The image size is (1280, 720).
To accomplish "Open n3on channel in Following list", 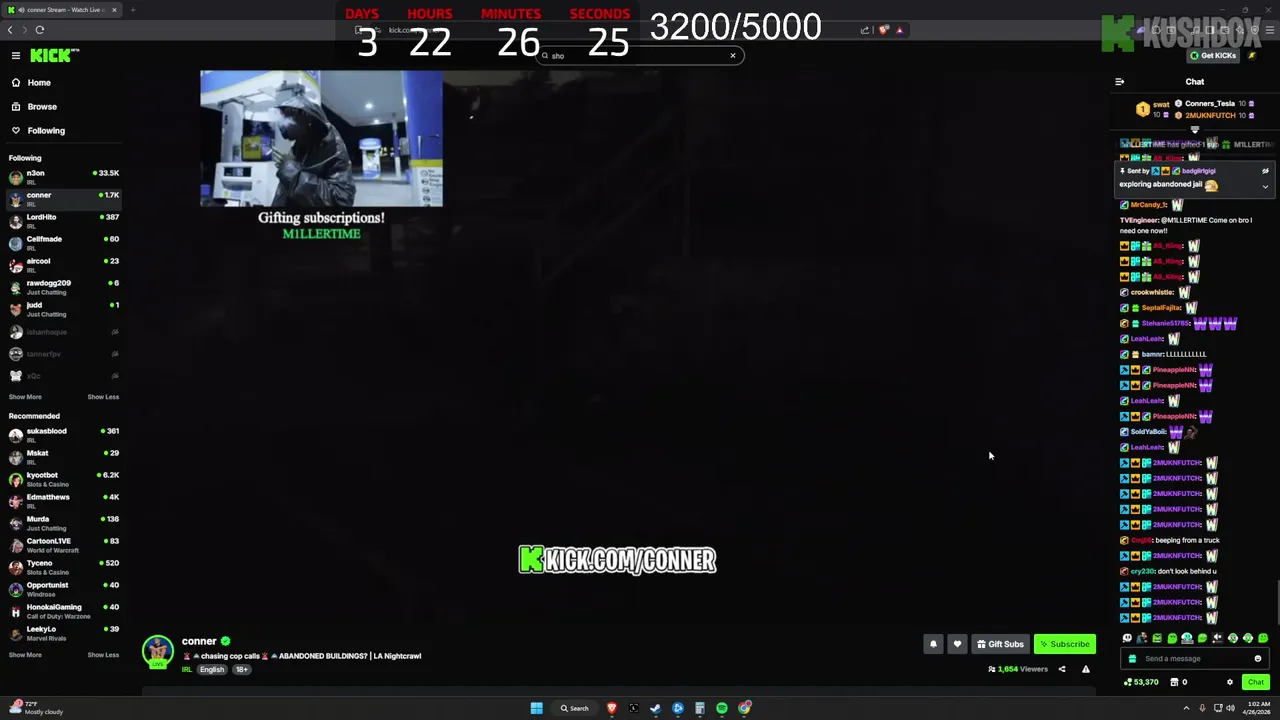I will coord(64,176).
